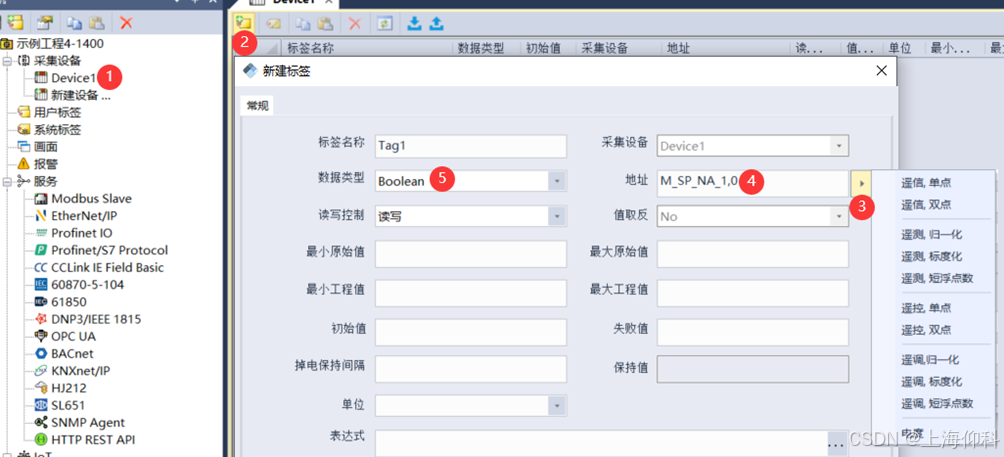Select Device1 under 采集设备 in tree
The width and height of the screenshot is (1004, 457).
coord(74,78)
